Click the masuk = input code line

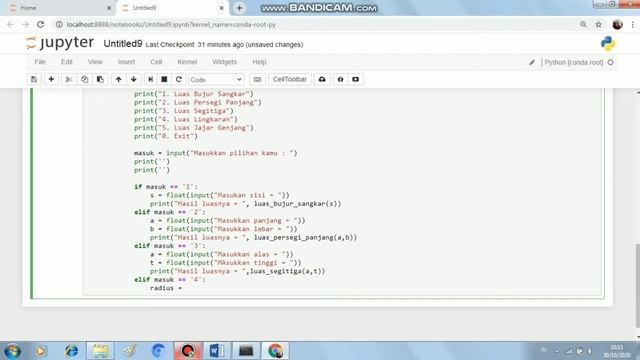(216, 153)
